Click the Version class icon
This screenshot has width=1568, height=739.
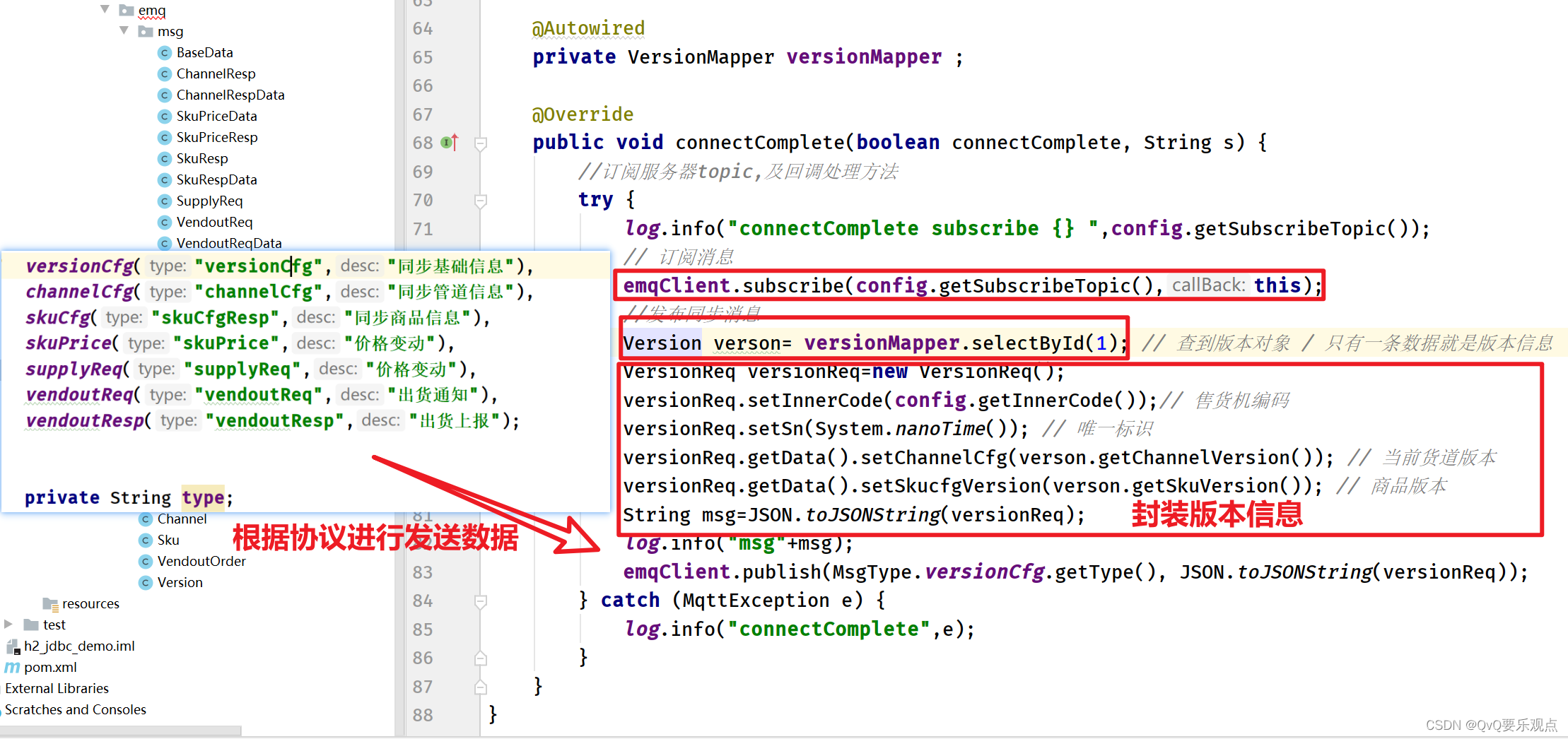[x=146, y=582]
